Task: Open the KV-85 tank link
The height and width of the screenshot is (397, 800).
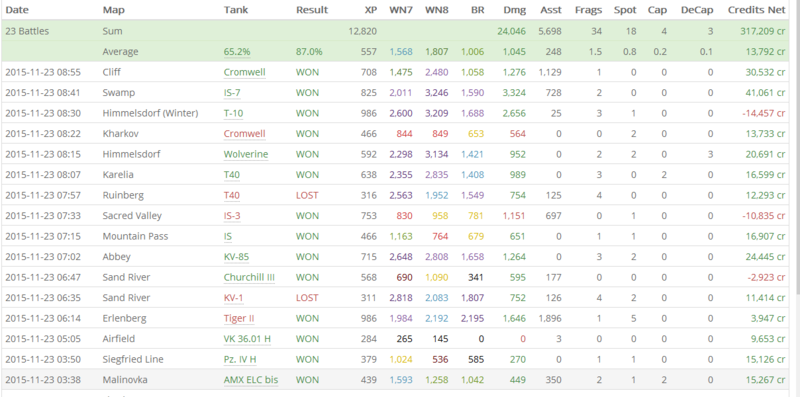Action: point(236,257)
